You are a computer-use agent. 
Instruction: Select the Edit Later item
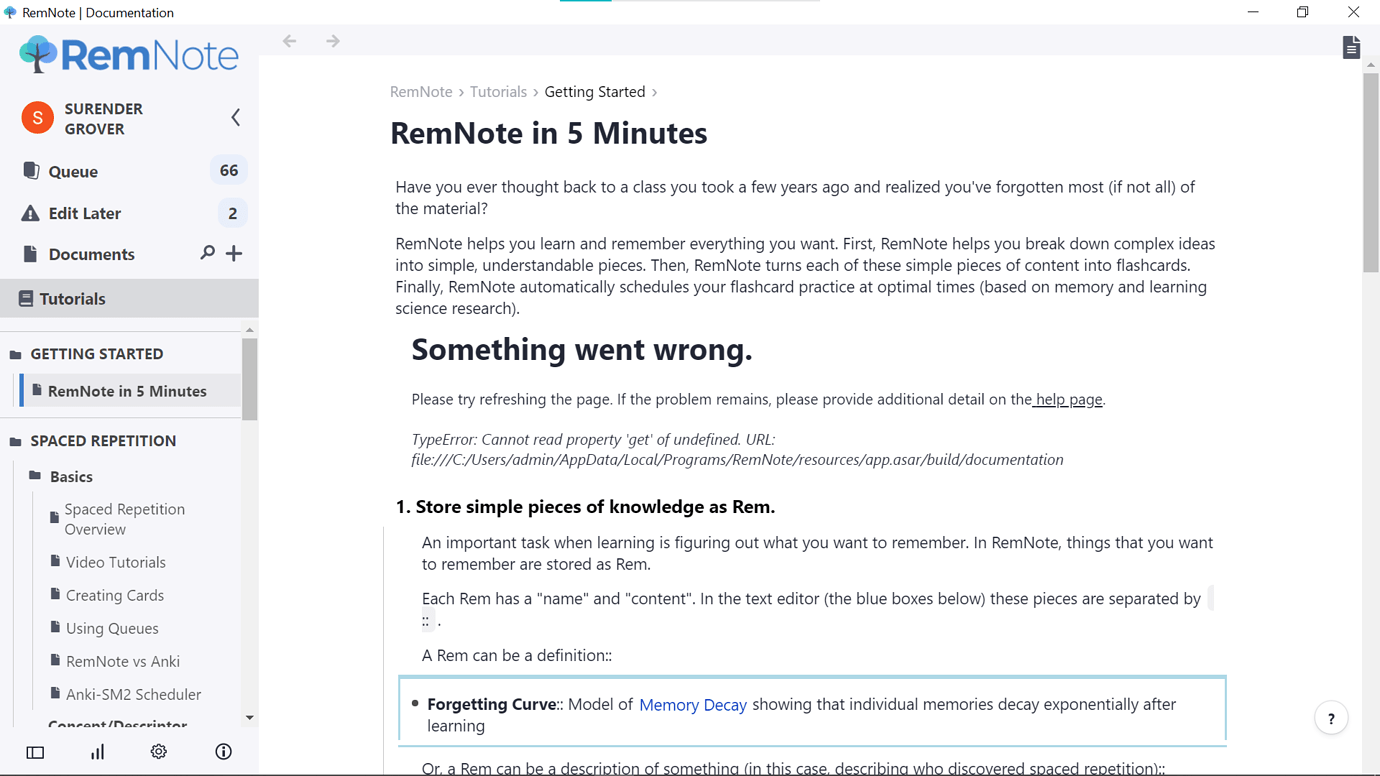[84, 213]
